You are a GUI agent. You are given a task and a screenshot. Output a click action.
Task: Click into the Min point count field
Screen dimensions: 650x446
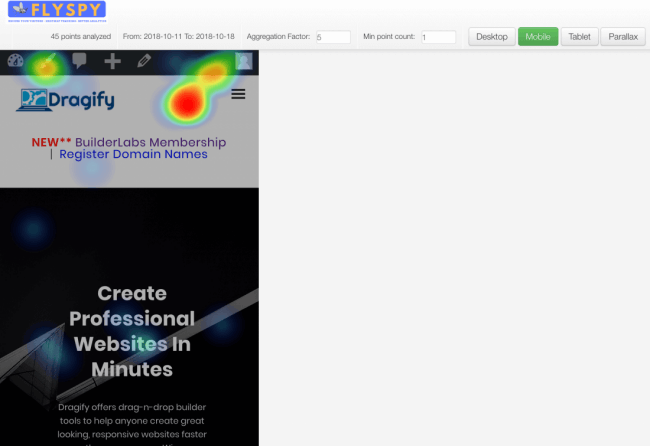(437, 37)
